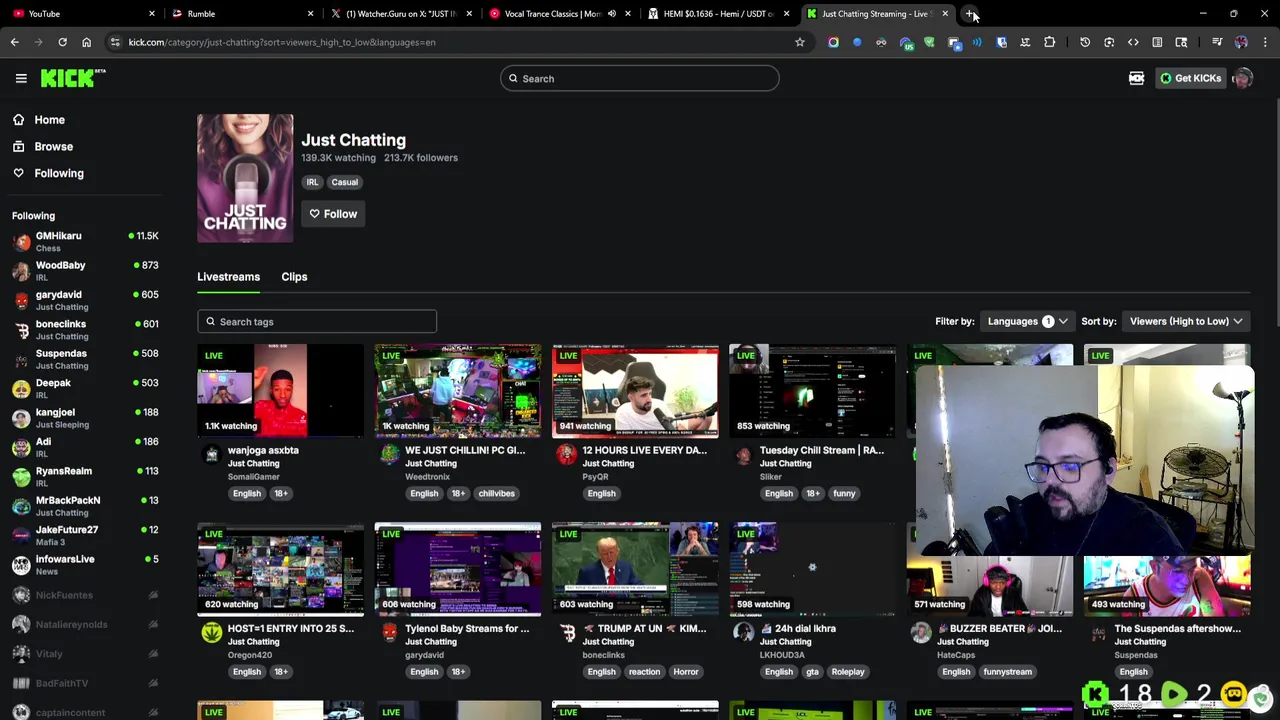
Task: Click the browser back arrow
Action: pyautogui.click(x=14, y=42)
